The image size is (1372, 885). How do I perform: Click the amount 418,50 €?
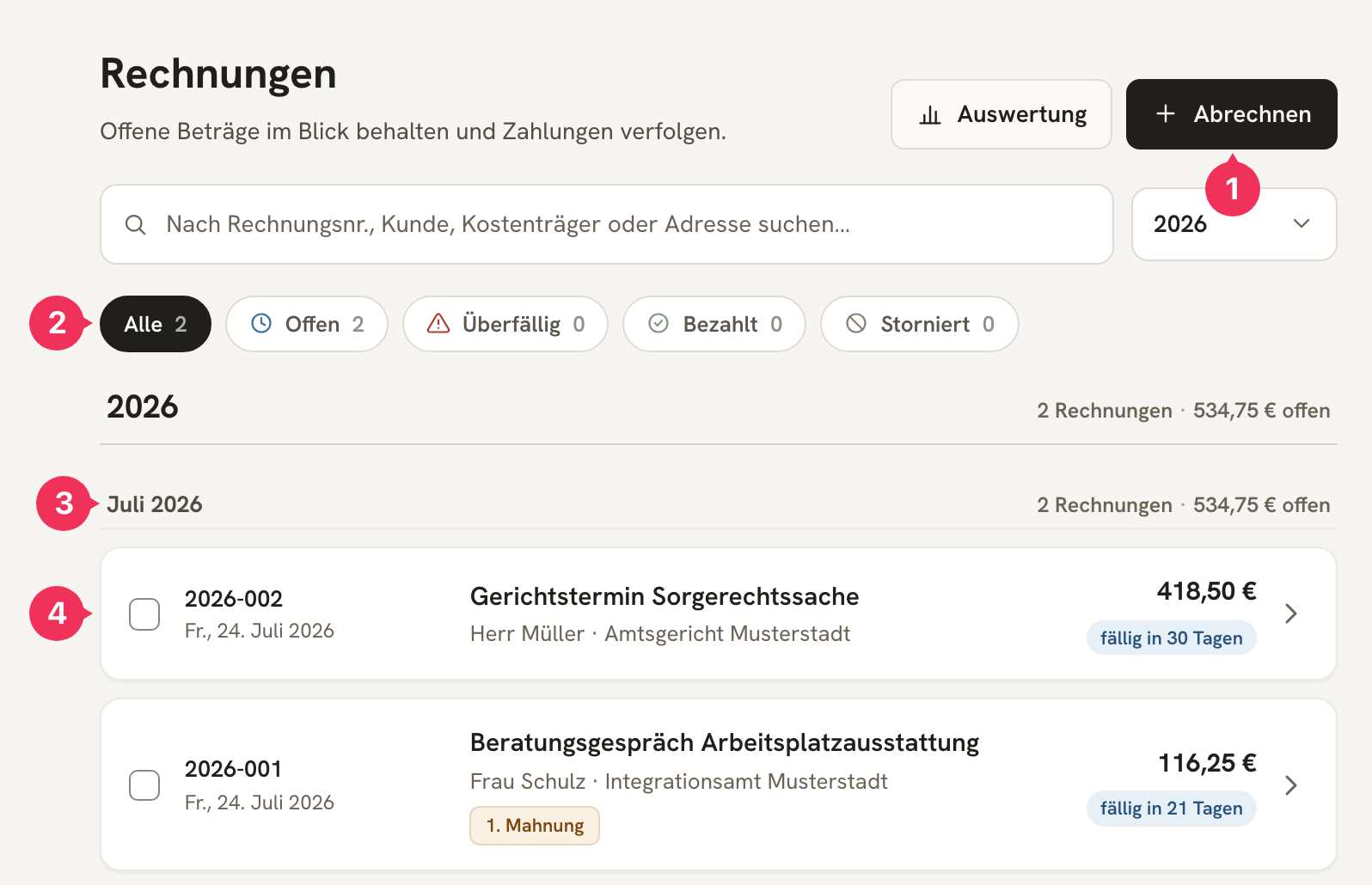(1207, 591)
